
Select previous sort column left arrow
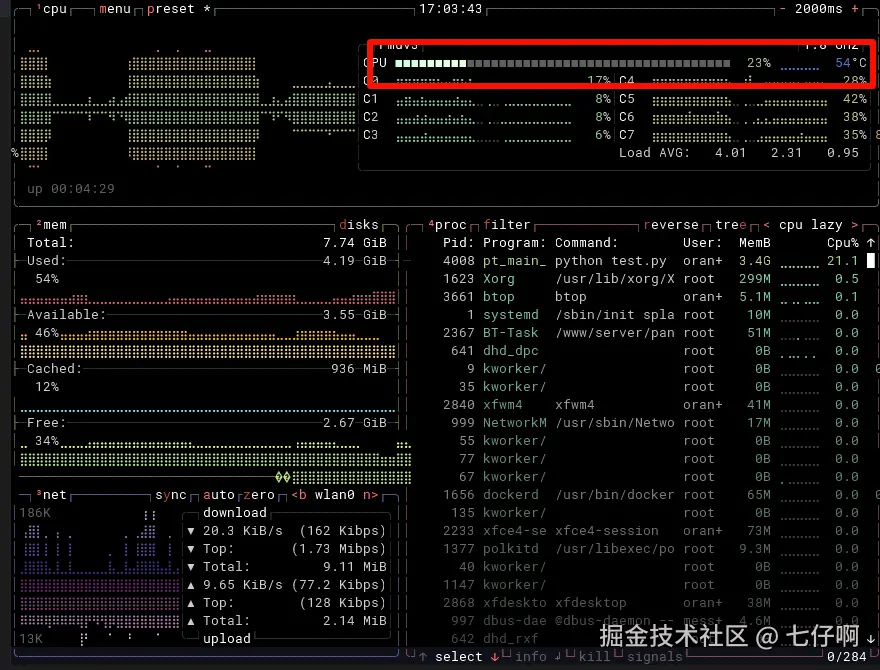(767, 225)
